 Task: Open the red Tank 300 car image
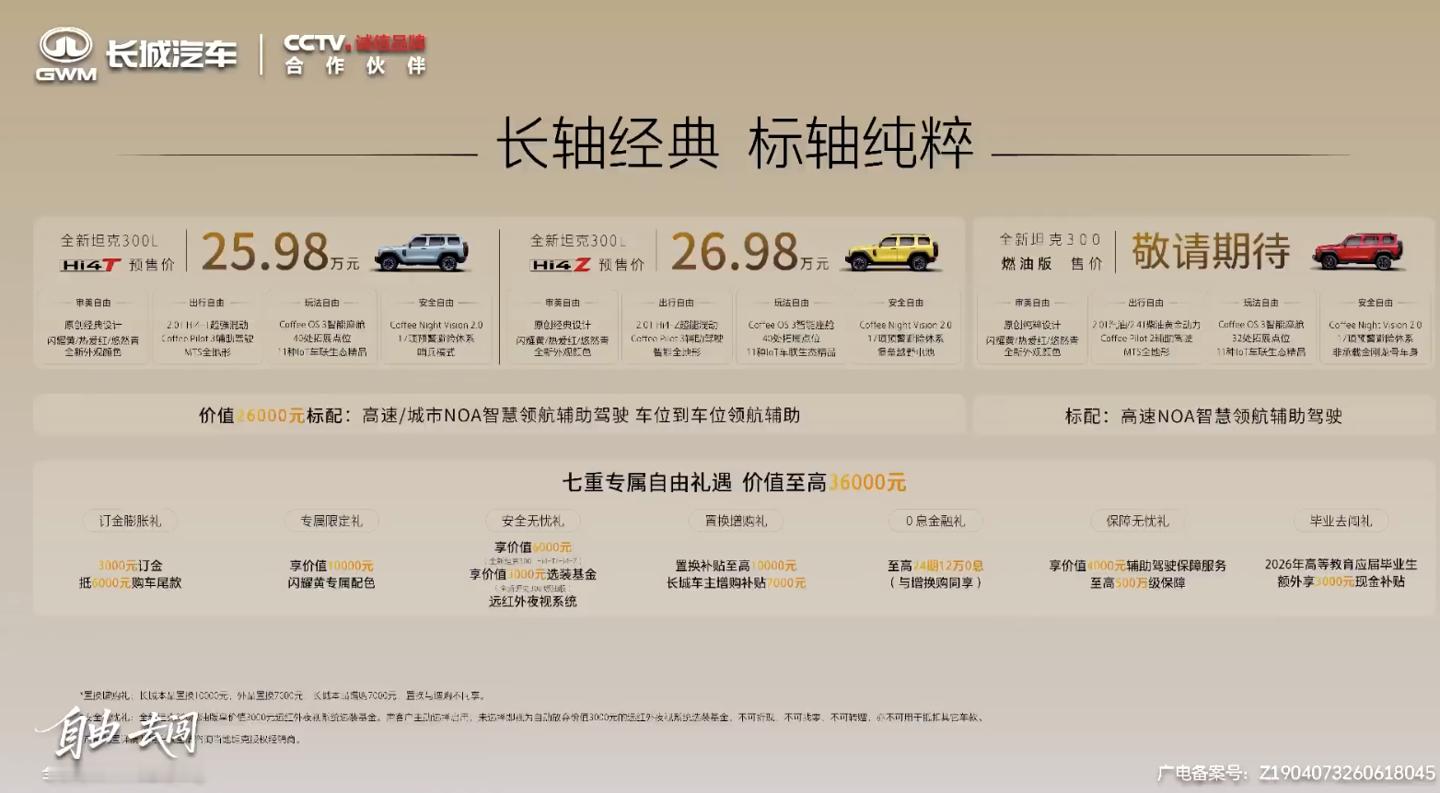1358,251
